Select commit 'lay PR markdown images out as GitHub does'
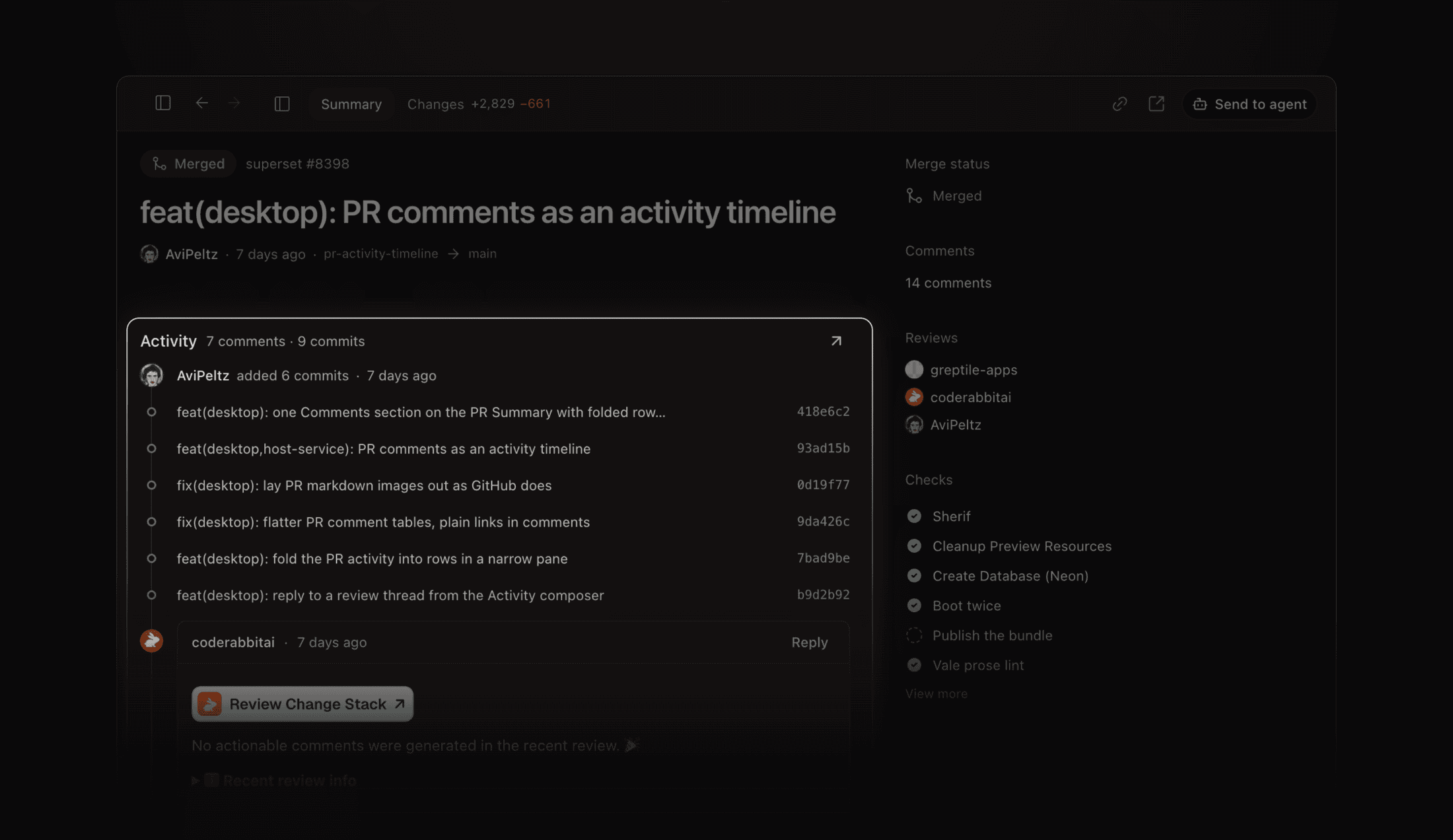 pos(364,485)
